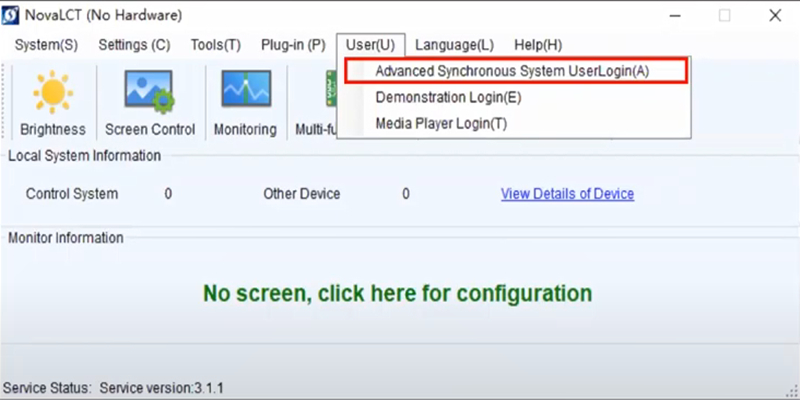Open the Settings (C) menu
The width and height of the screenshot is (800, 400).
click(134, 45)
